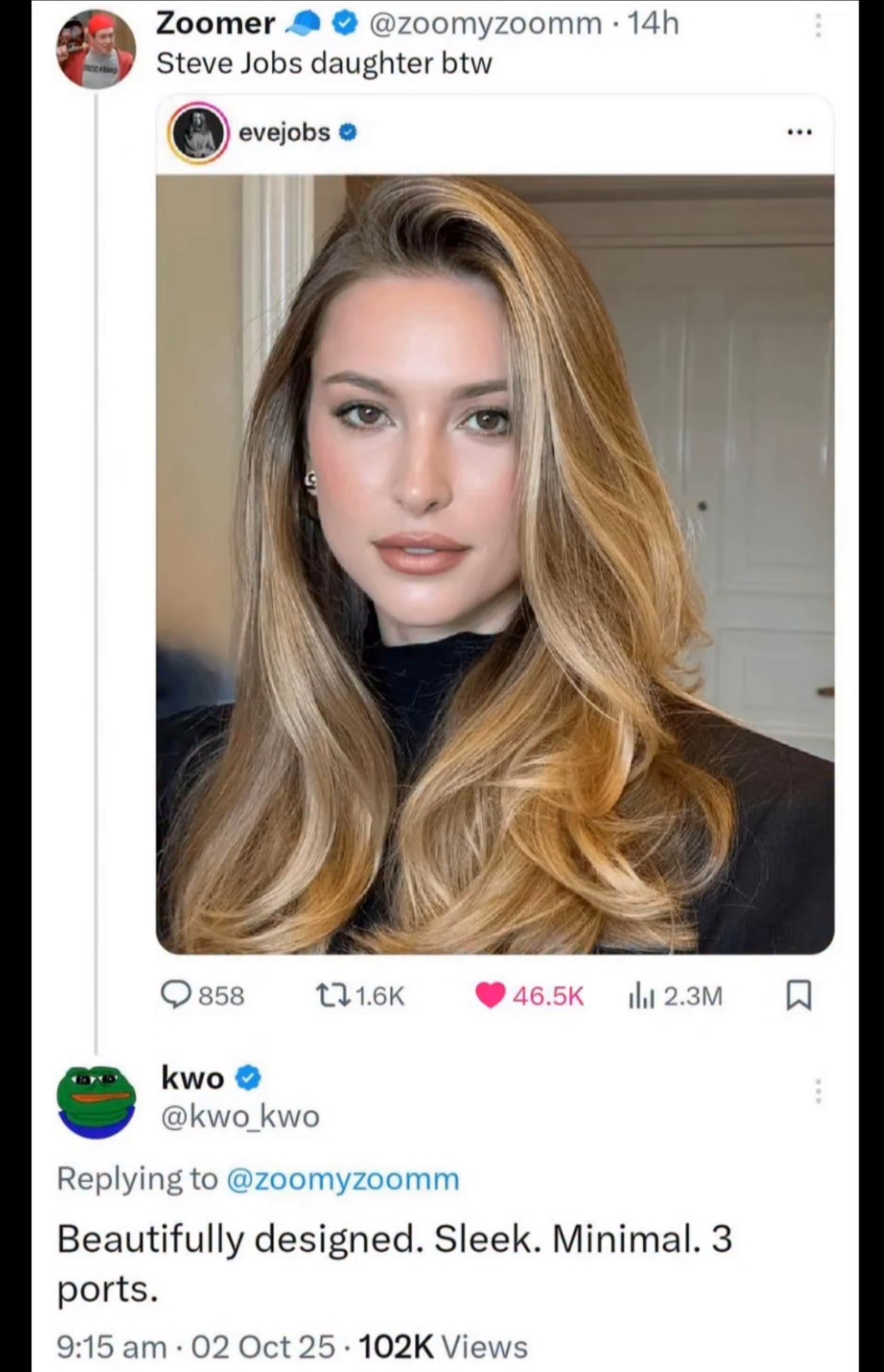Open Zoomer's profile avatar

96,50
